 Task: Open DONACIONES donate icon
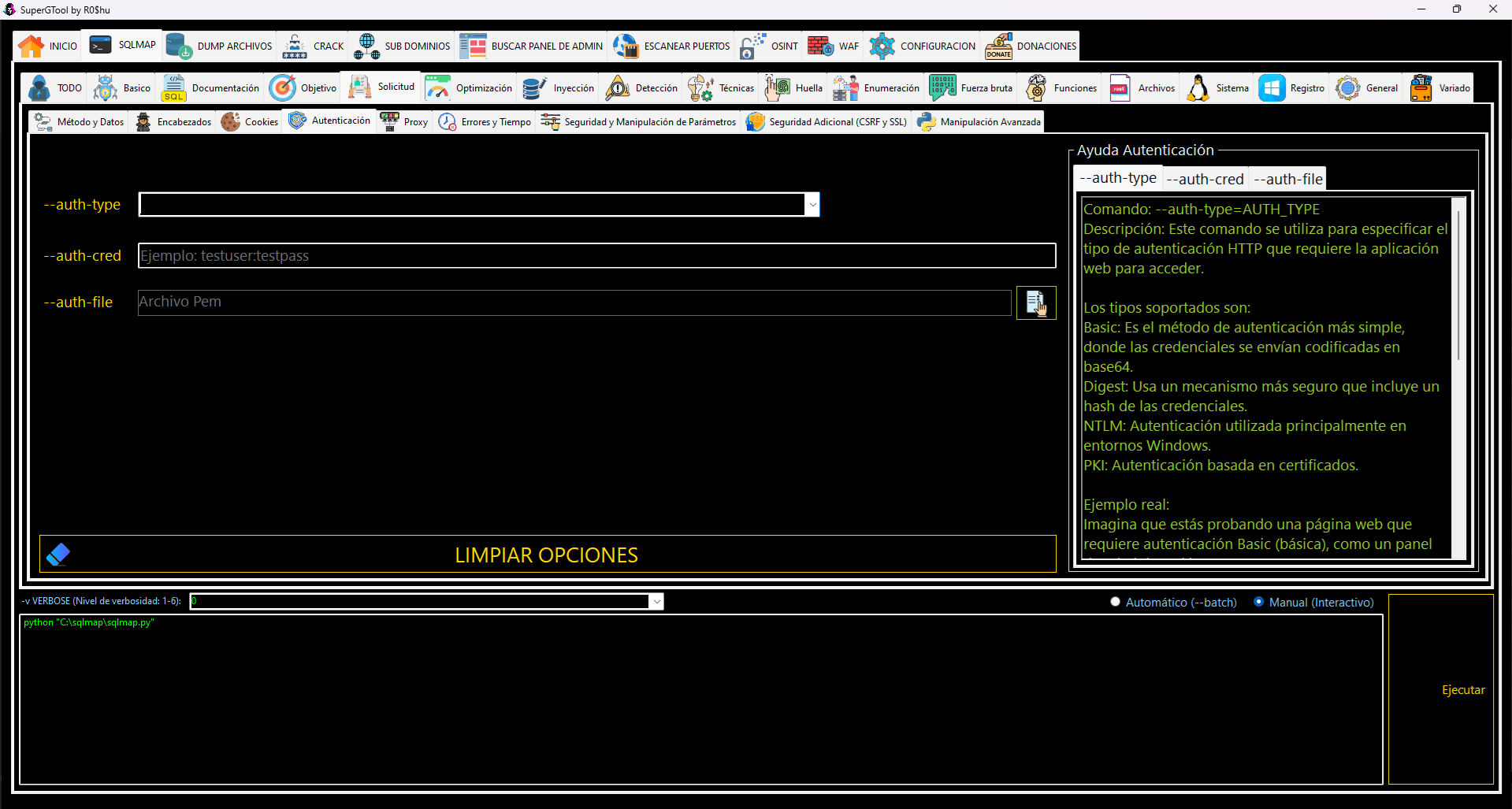998,46
